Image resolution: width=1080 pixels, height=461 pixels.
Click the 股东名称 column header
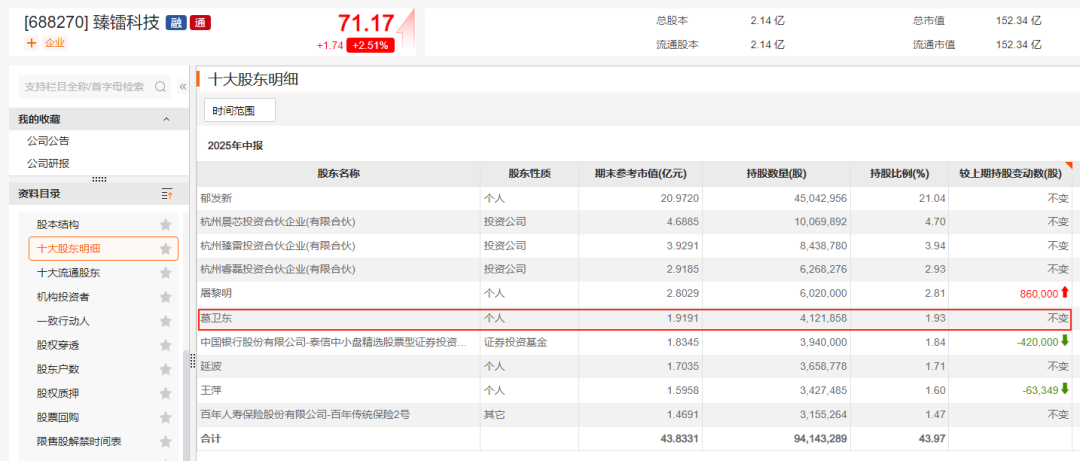(x=338, y=174)
